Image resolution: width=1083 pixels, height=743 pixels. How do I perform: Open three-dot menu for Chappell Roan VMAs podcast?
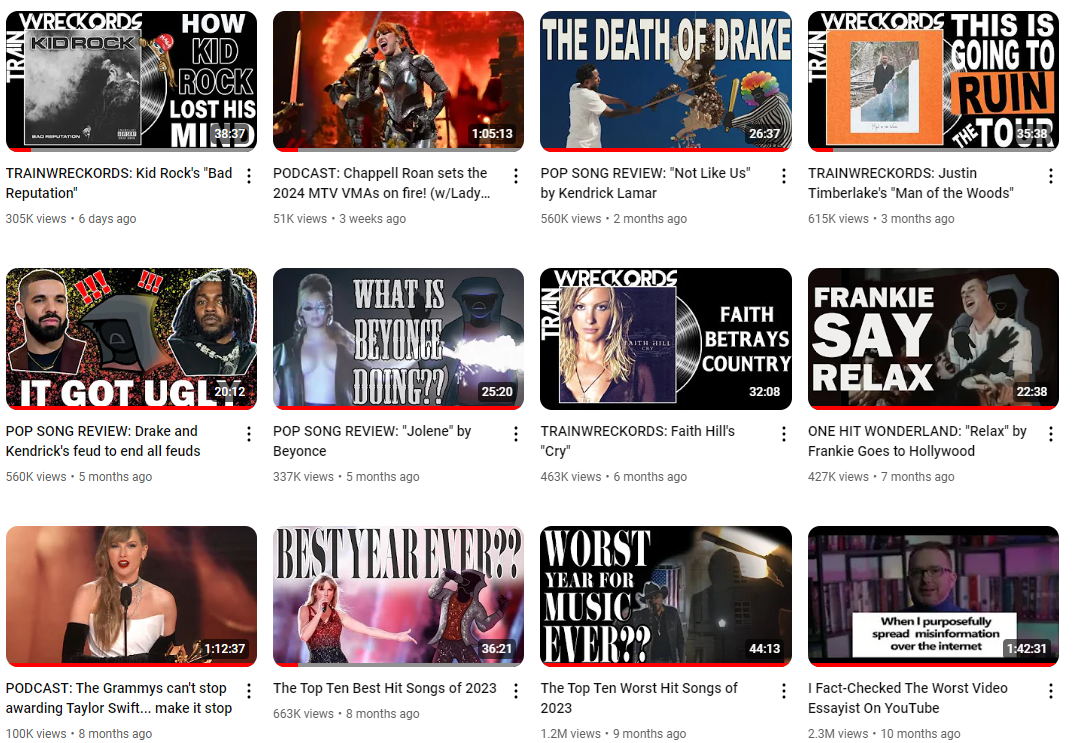516,176
